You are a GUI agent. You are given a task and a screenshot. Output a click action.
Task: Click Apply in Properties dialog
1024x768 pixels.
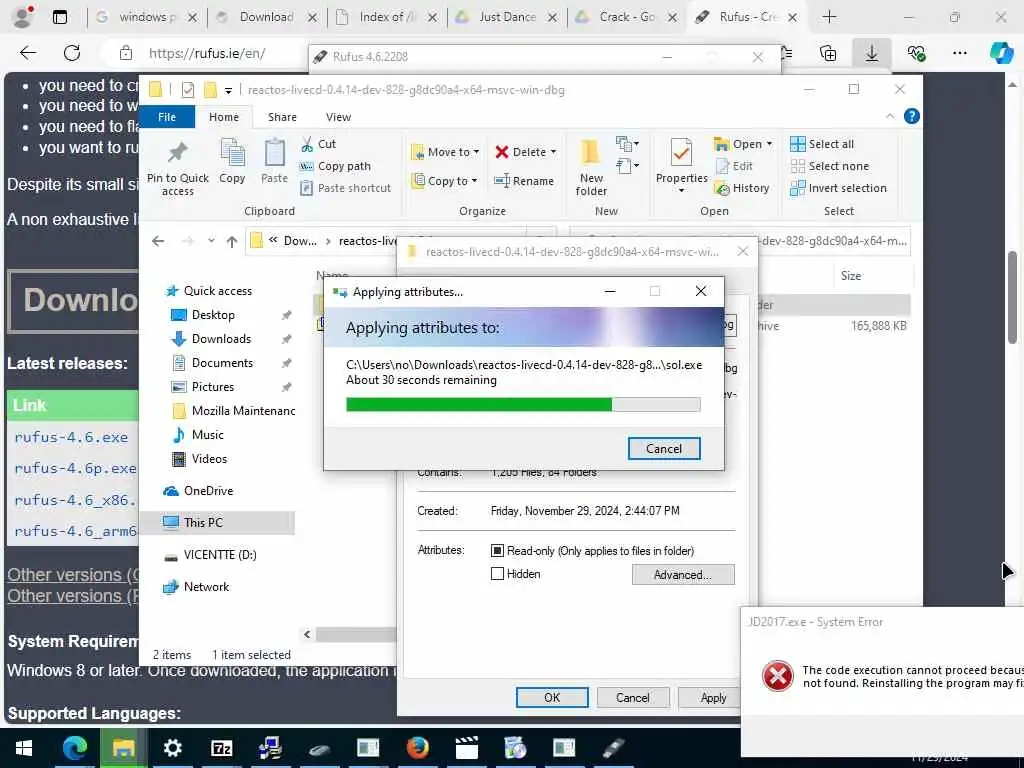click(x=713, y=697)
